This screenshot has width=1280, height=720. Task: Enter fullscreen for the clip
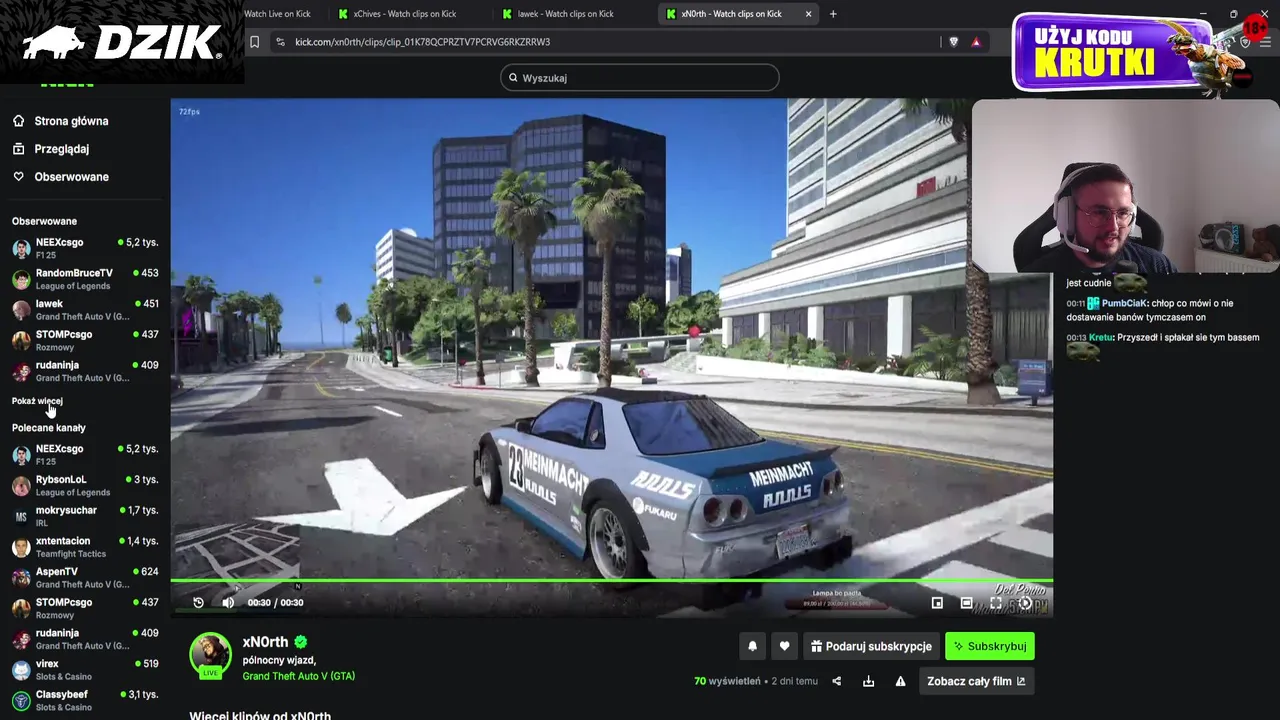(x=996, y=603)
